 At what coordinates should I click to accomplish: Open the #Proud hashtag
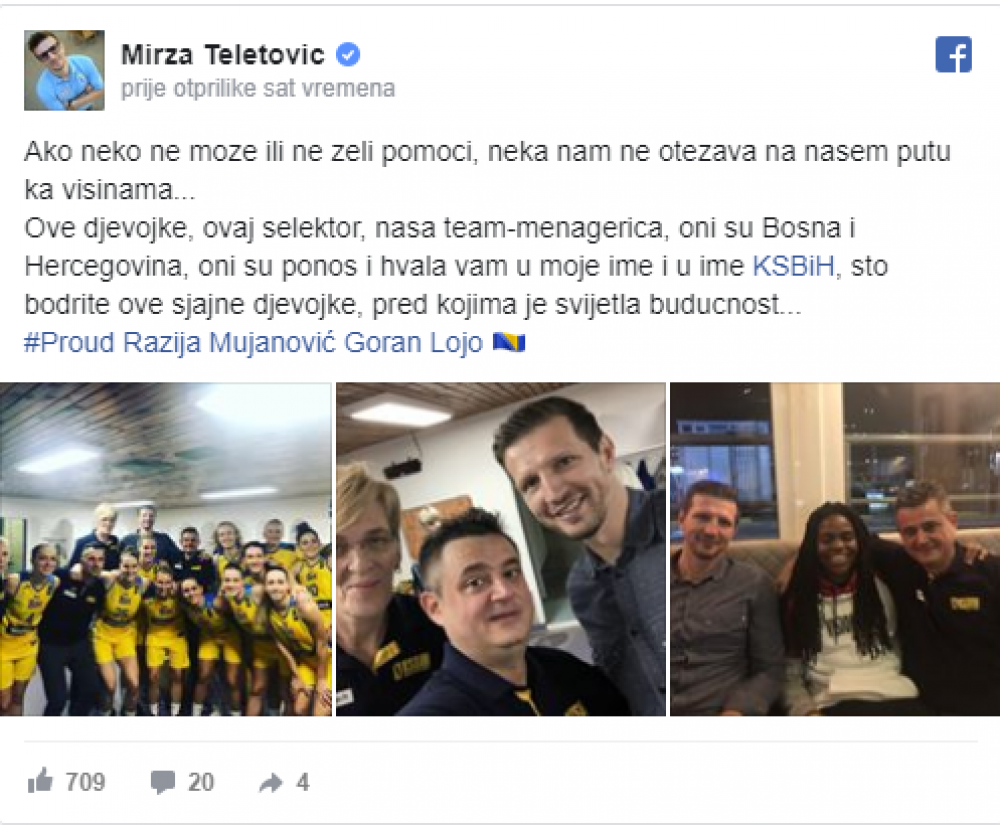pyautogui.click(x=69, y=342)
